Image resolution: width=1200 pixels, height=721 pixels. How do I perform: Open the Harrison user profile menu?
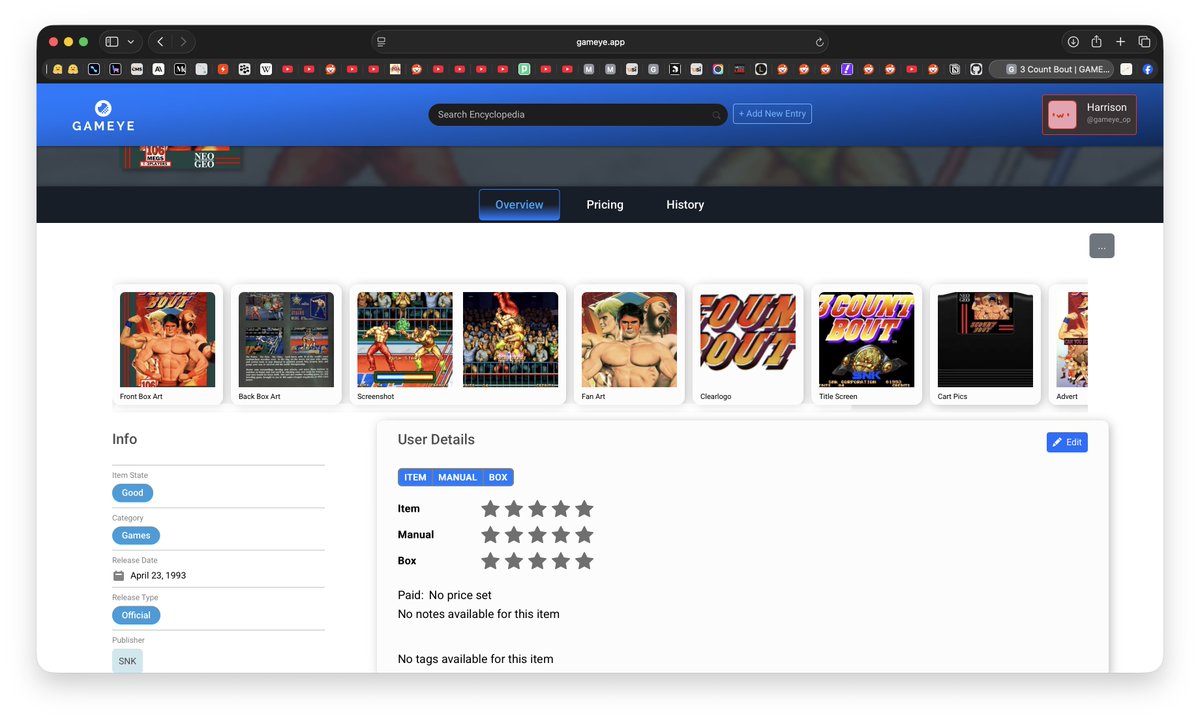click(1089, 115)
